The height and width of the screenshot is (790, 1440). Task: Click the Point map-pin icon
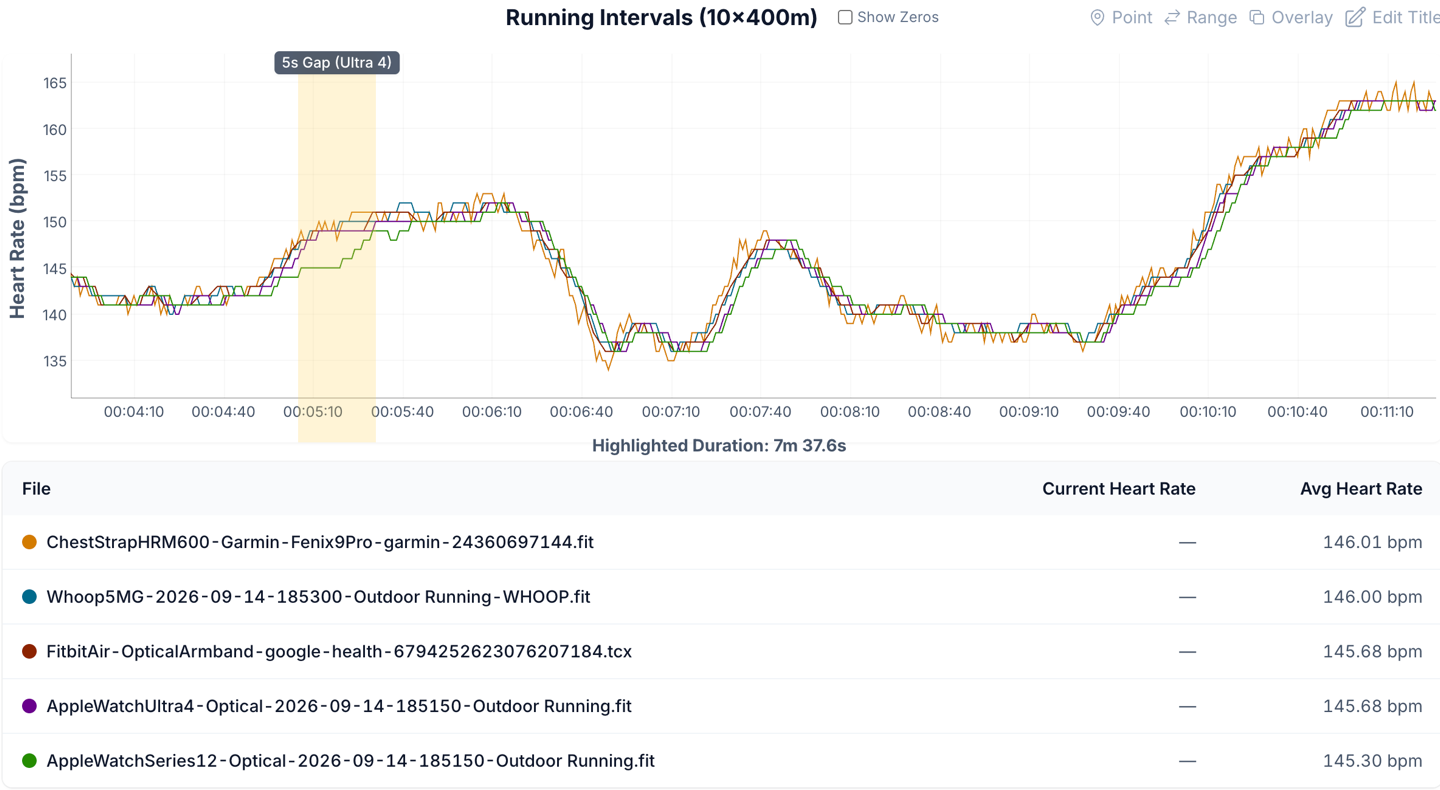[1097, 18]
